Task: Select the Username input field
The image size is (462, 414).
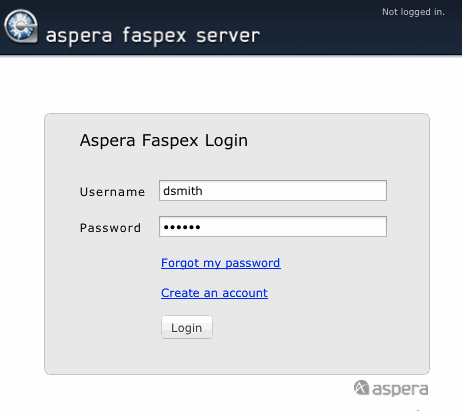Action: [x=273, y=191]
